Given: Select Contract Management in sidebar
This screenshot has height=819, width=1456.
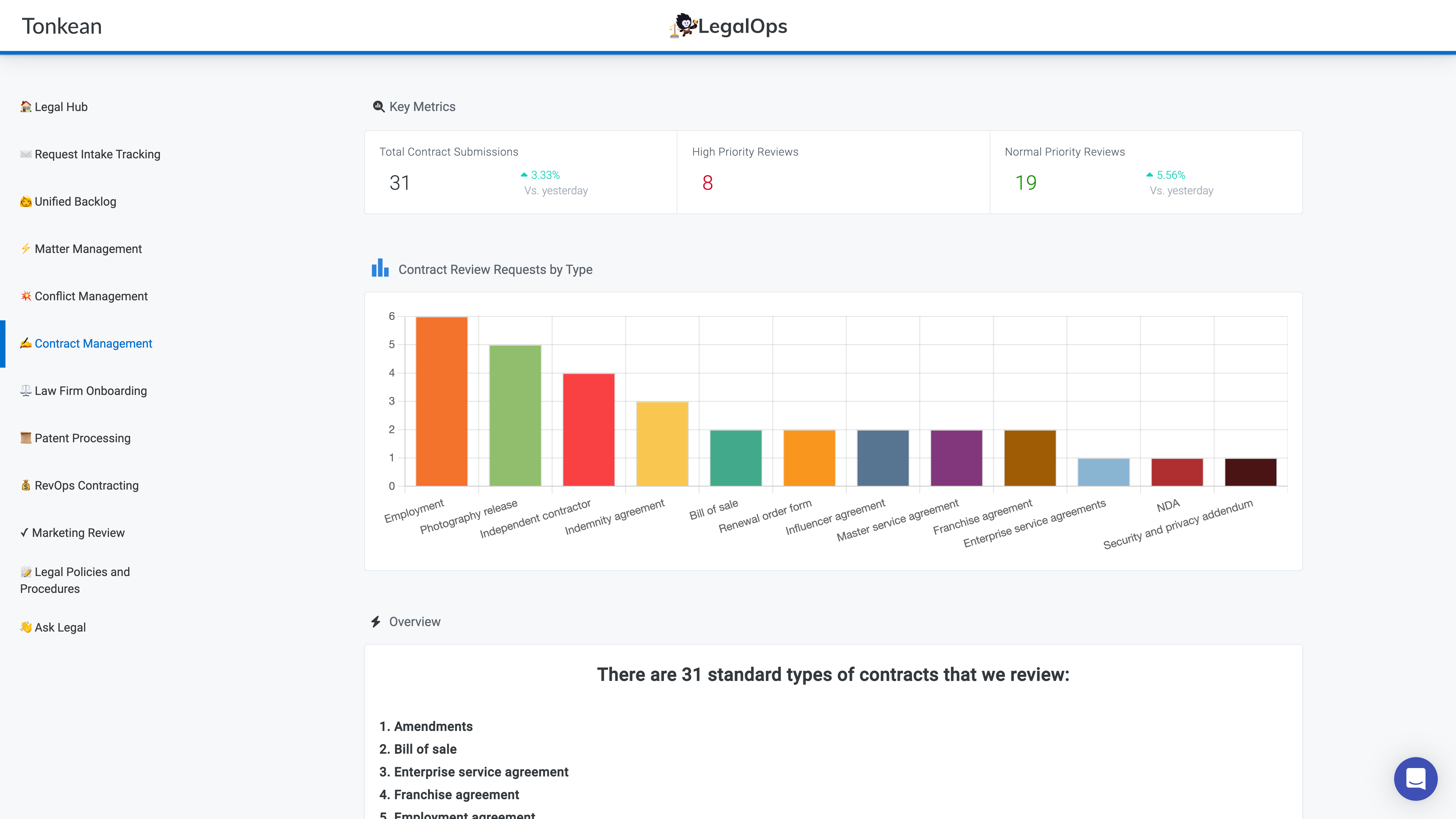Looking at the screenshot, I should (x=93, y=344).
